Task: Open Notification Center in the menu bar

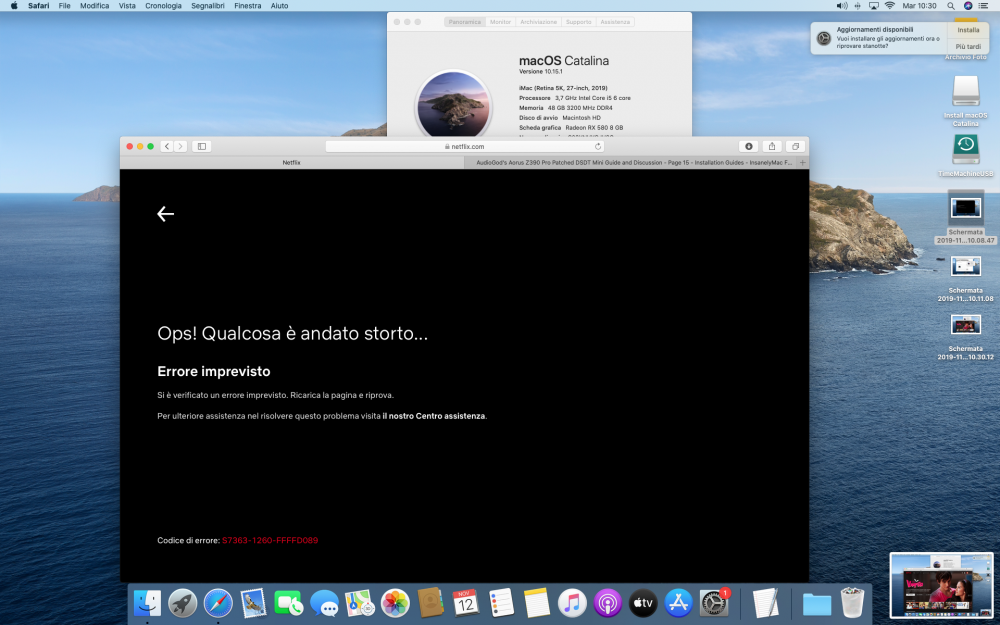Action: point(984,6)
